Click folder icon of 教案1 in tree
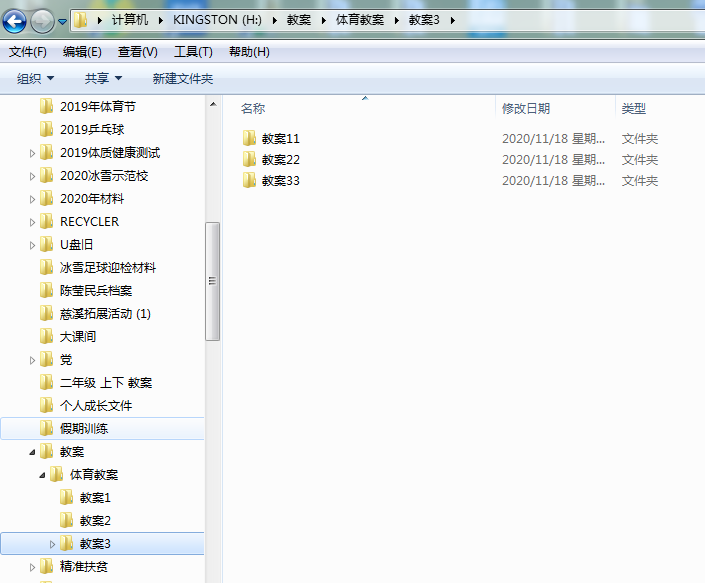 (67, 497)
